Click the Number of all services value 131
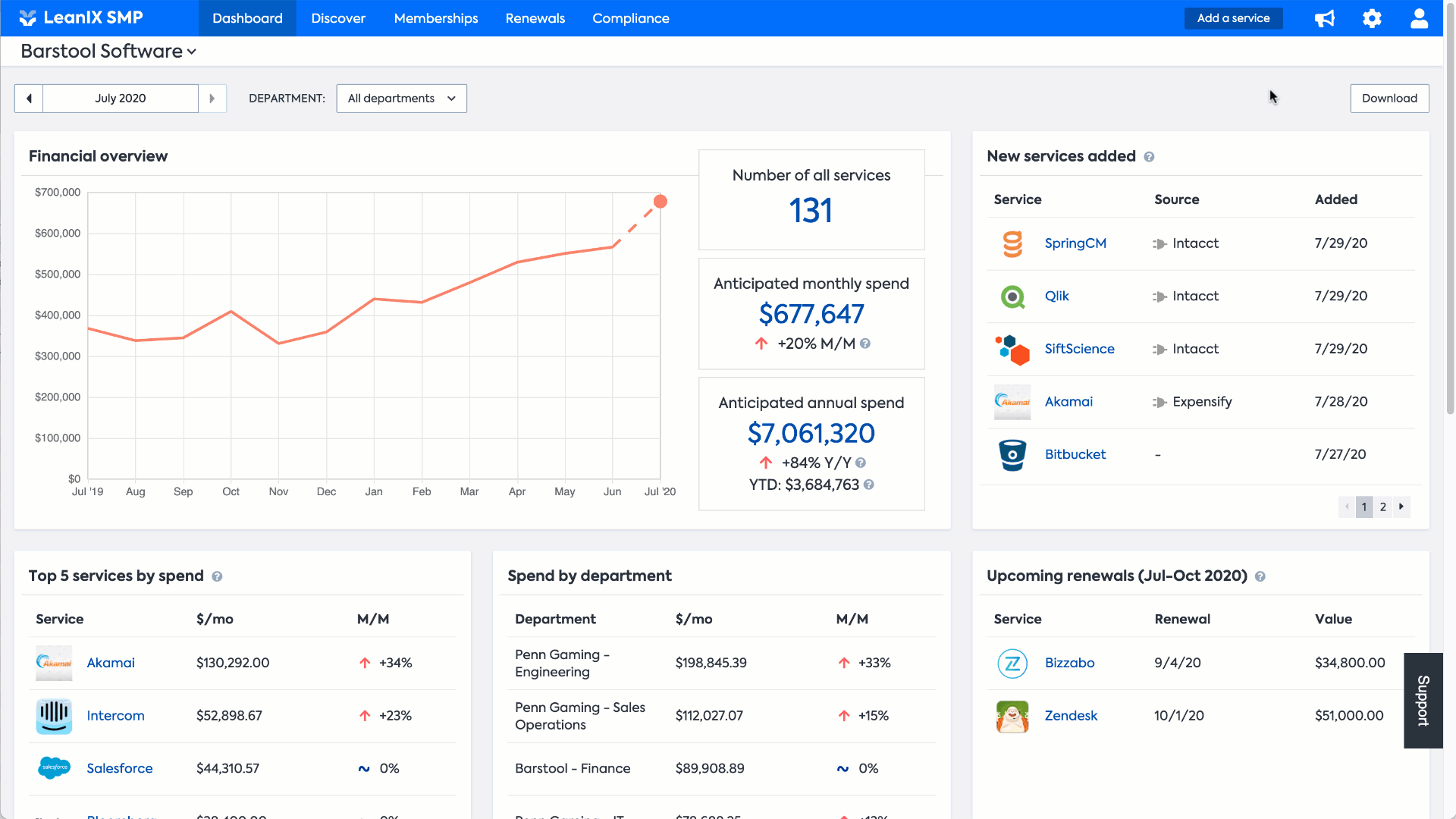Image resolution: width=1456 pixels, height=819 pixels. click(811, 211)
